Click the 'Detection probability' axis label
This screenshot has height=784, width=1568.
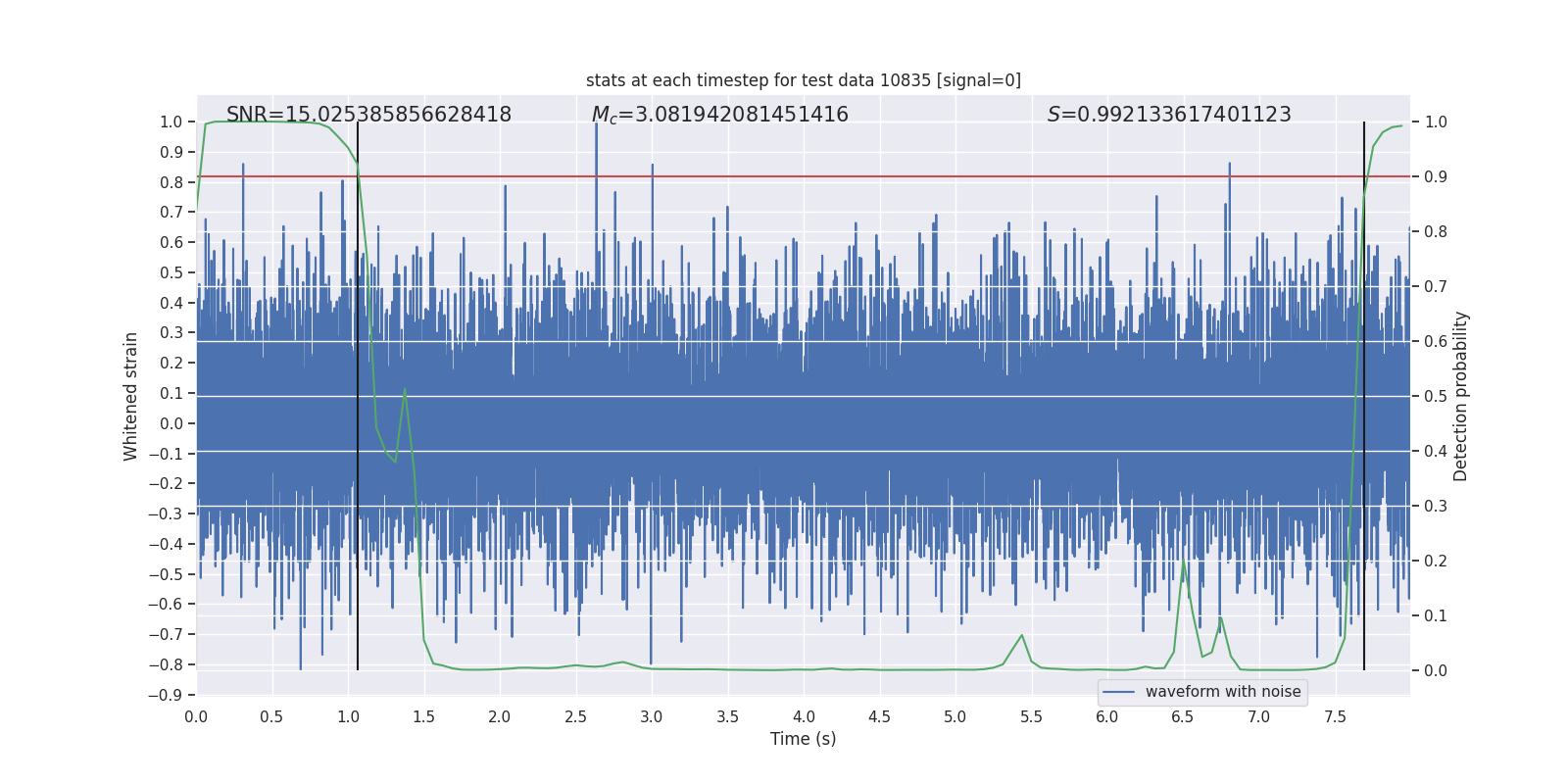(1461, 396)
